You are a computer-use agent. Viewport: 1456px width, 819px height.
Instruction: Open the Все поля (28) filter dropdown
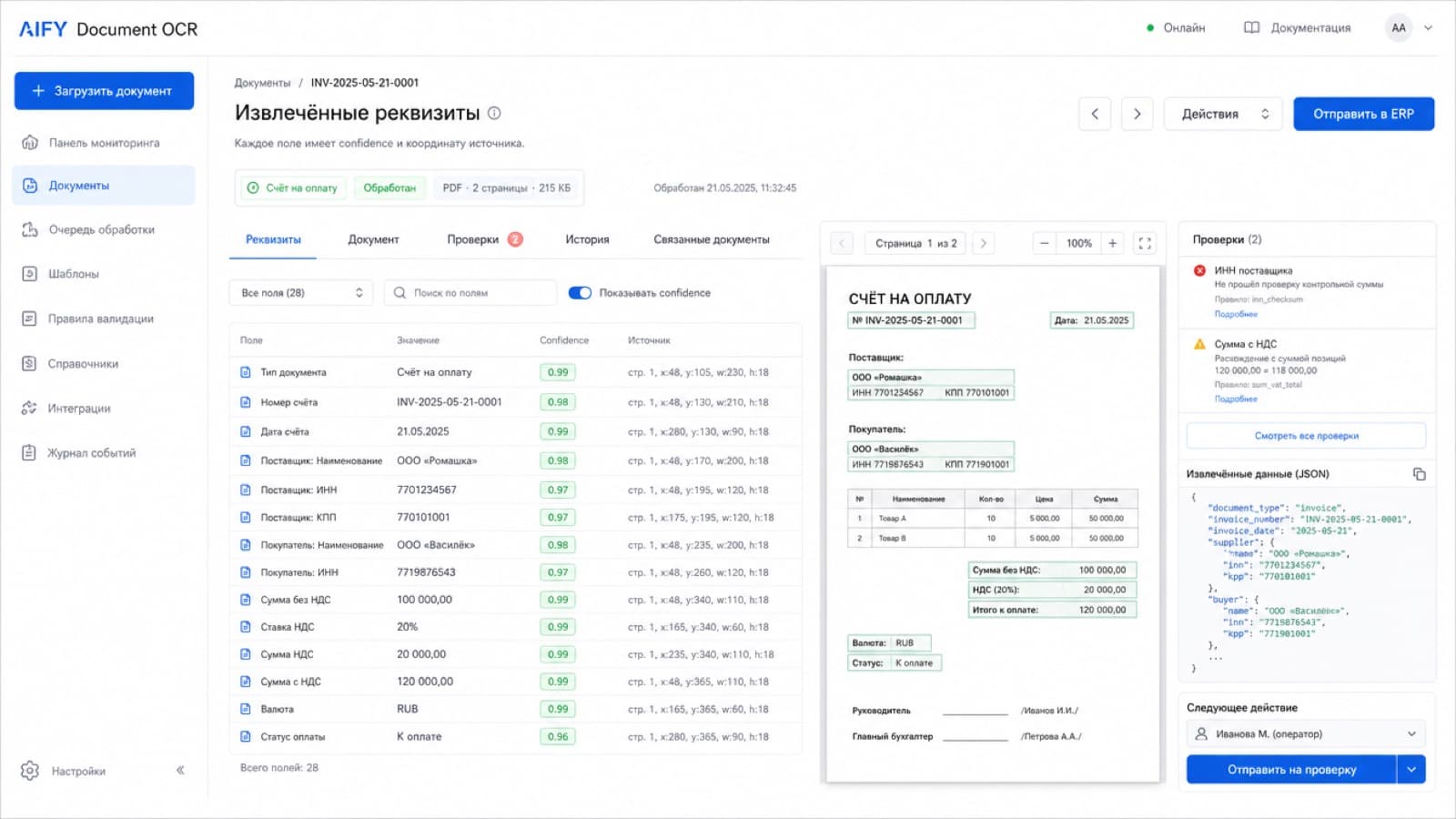(301, 293)
